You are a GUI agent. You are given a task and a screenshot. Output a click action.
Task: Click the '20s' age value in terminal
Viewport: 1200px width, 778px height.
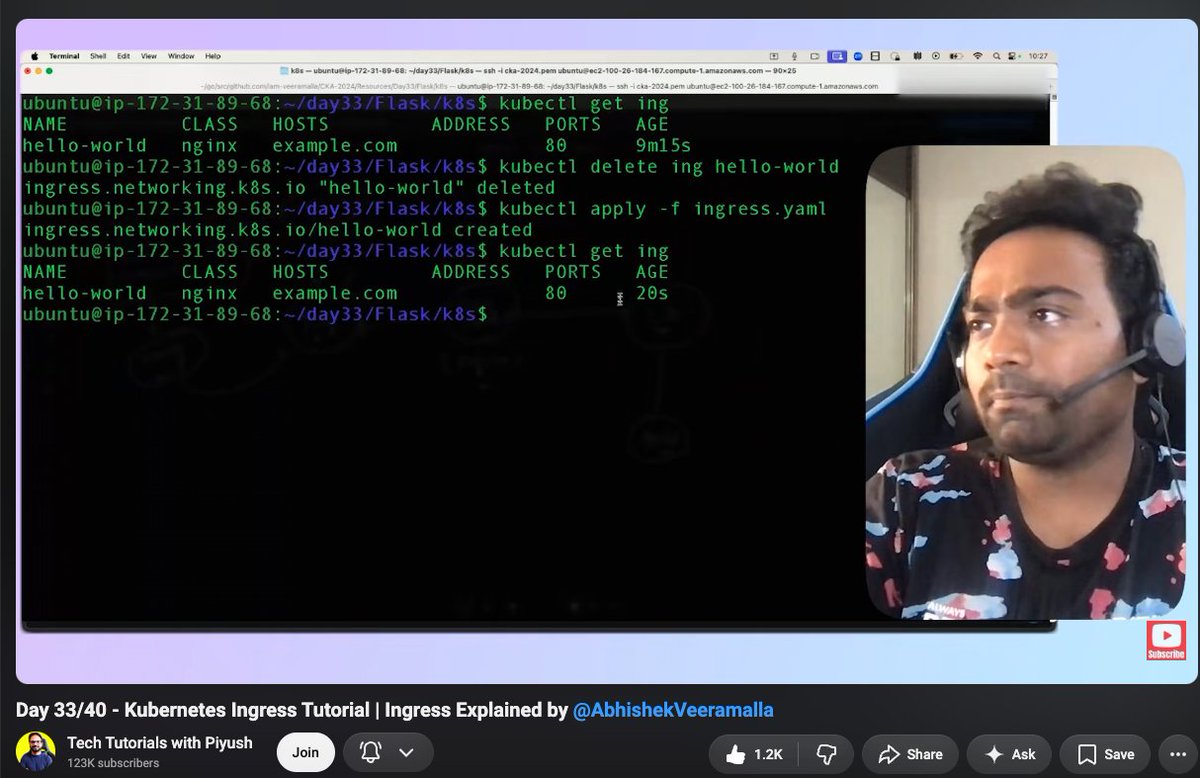point(652,293)
